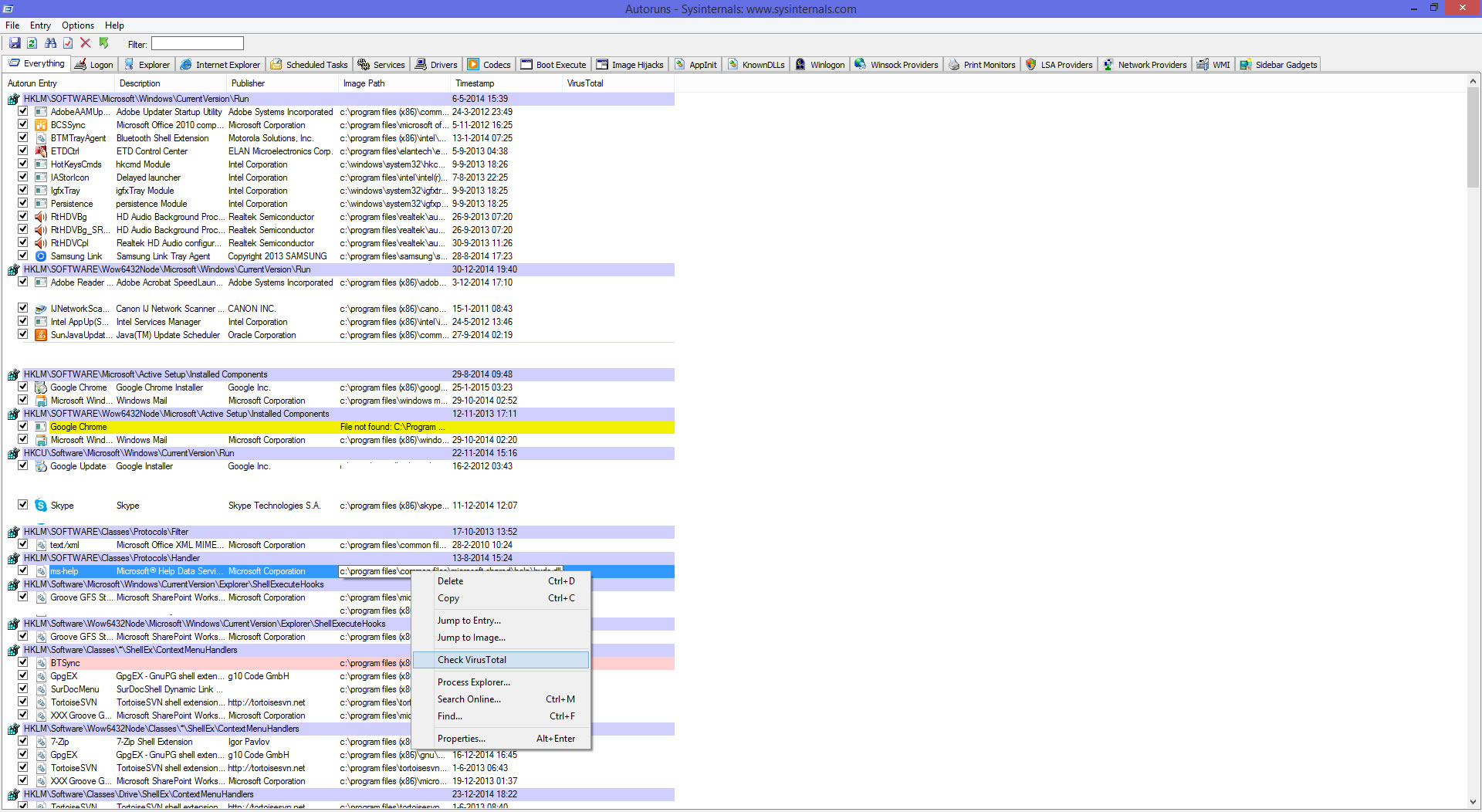Viewport: 1482px width, 812px height.
Task: Uncheck the Skype autorun entry checkbox
Action: pyautogui.click(x=23, y=505)
